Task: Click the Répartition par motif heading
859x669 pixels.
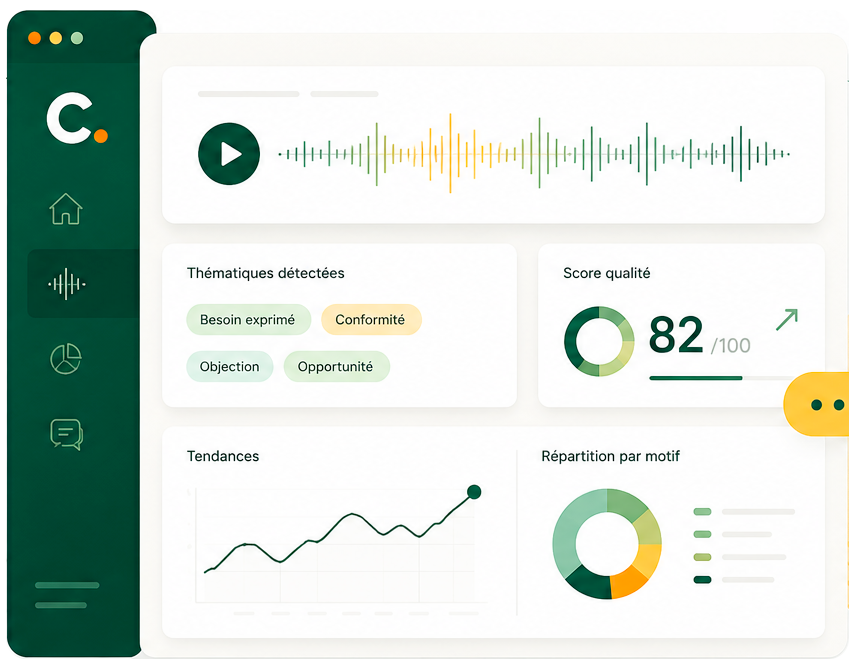Action: (x=610, y=456)
